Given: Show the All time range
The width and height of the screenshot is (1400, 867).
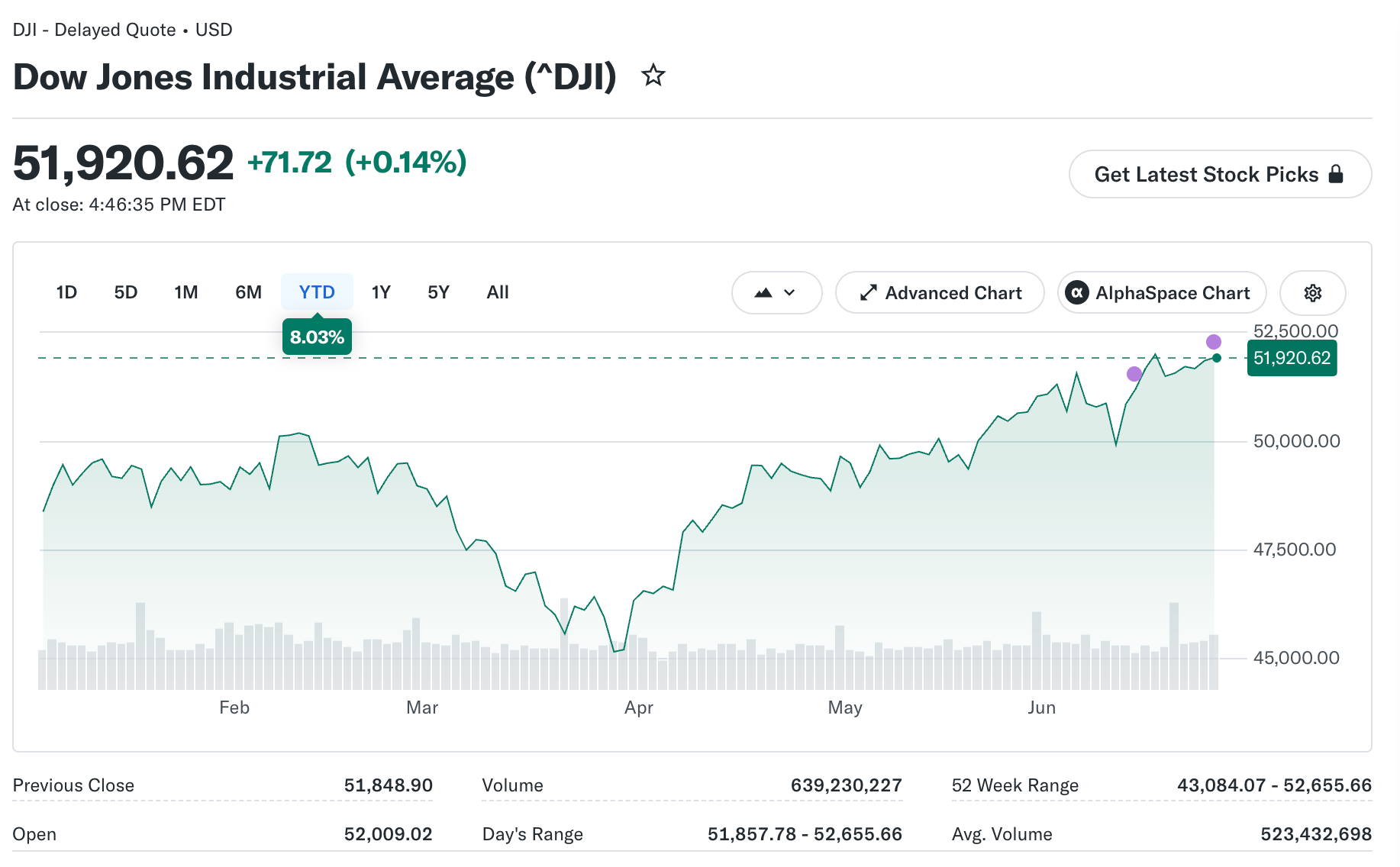Looking at the screenshot, I should coord(498,292).
